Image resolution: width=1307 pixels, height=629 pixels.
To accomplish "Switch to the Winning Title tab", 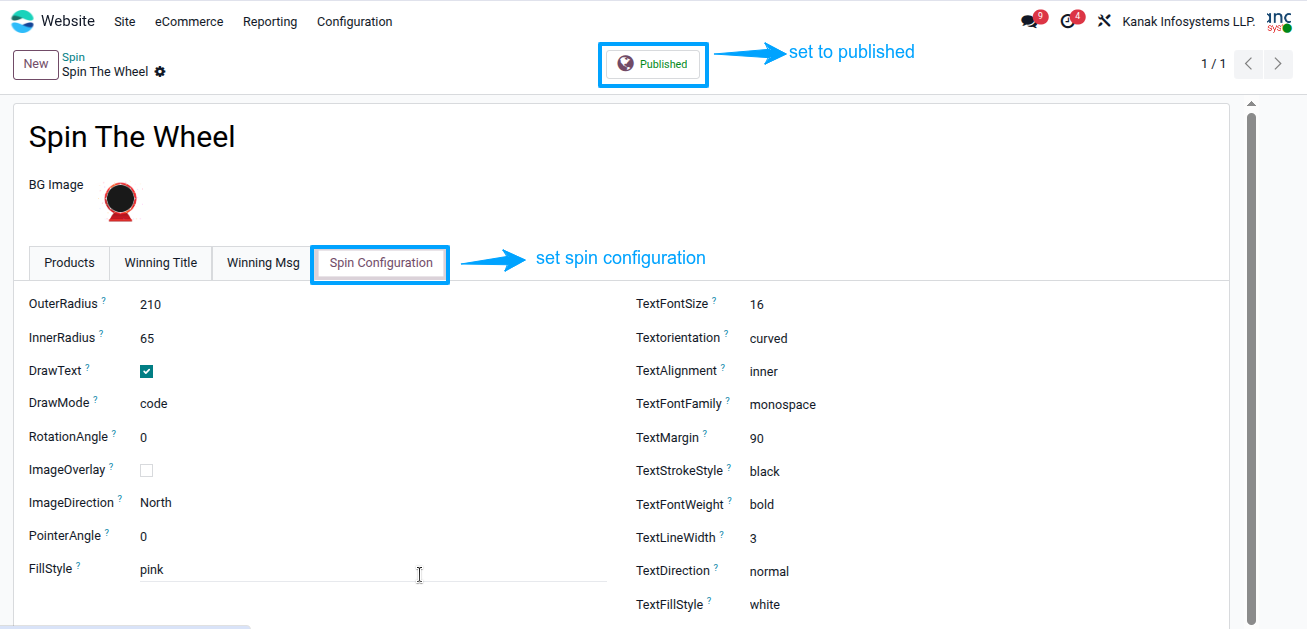I will 161,263.
